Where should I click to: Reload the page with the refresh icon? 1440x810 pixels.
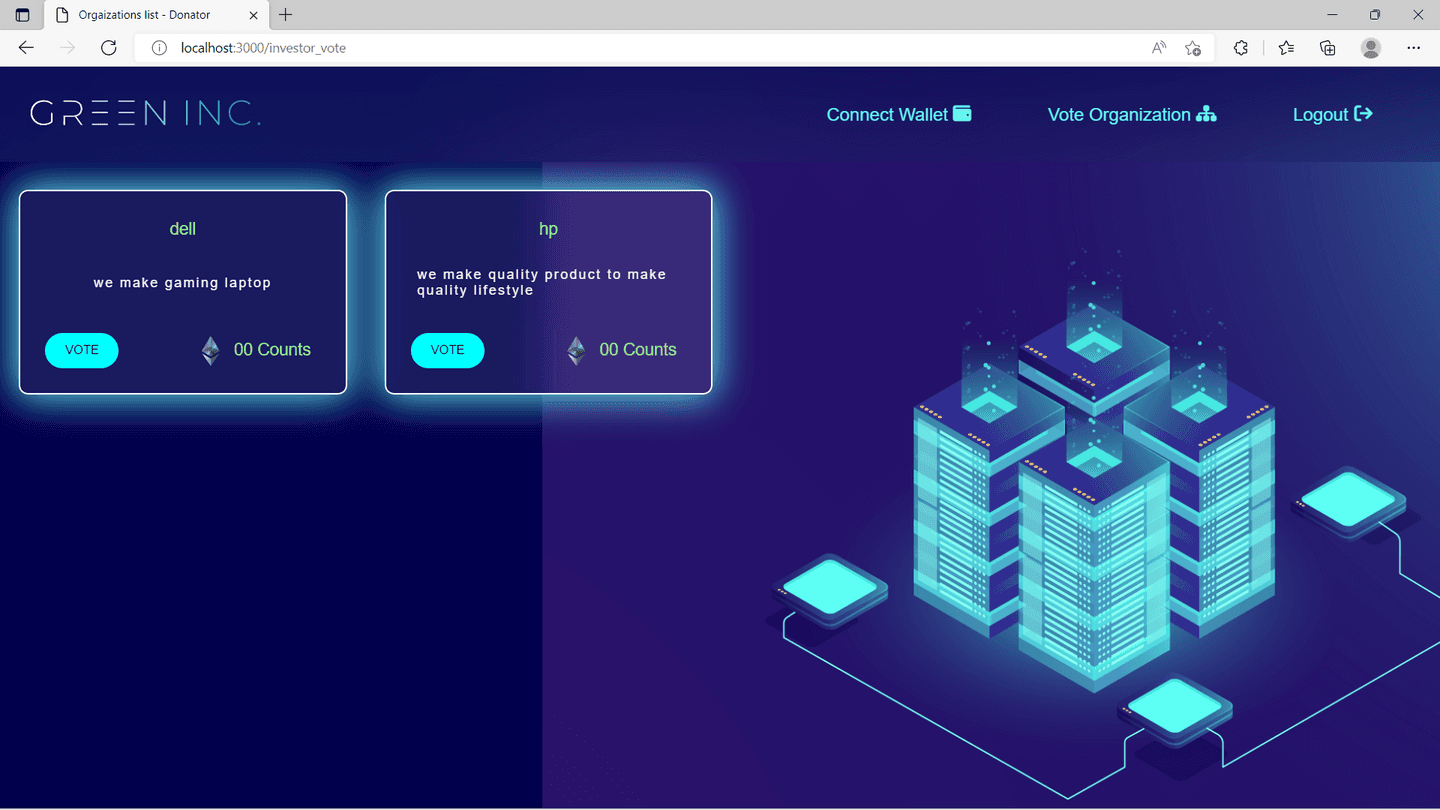coord(109,47)
